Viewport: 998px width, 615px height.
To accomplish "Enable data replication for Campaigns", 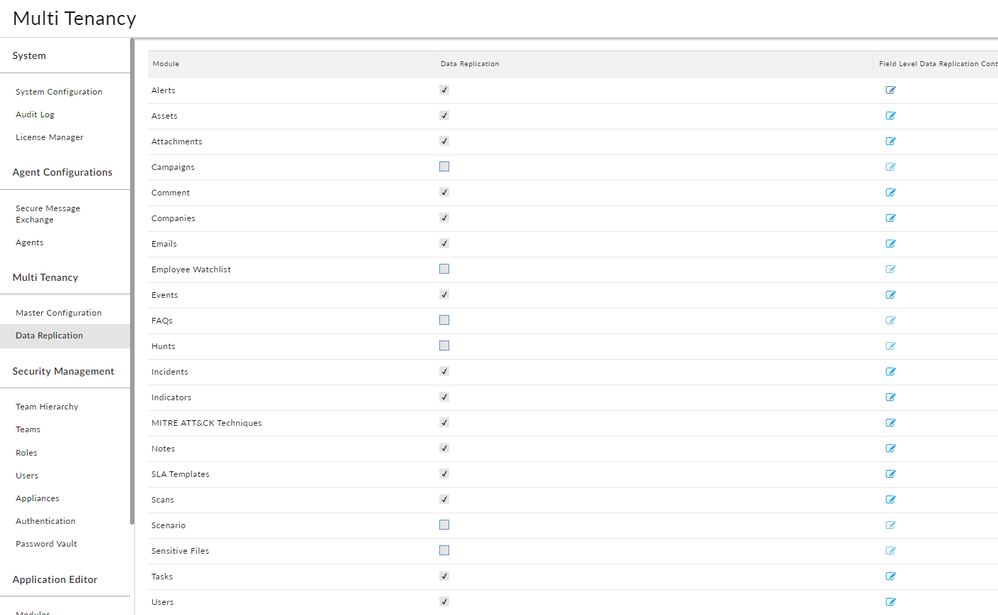I will [444, 167].
